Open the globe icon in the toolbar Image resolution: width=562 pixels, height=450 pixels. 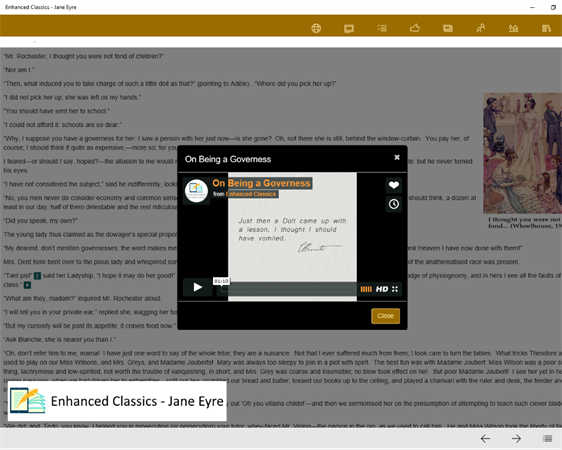coord(316,28)
